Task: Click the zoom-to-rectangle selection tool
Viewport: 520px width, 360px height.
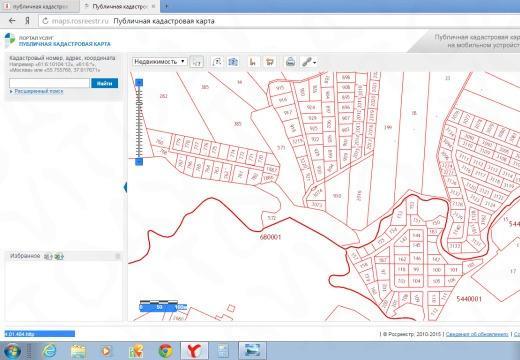Action: coord(197,62)
